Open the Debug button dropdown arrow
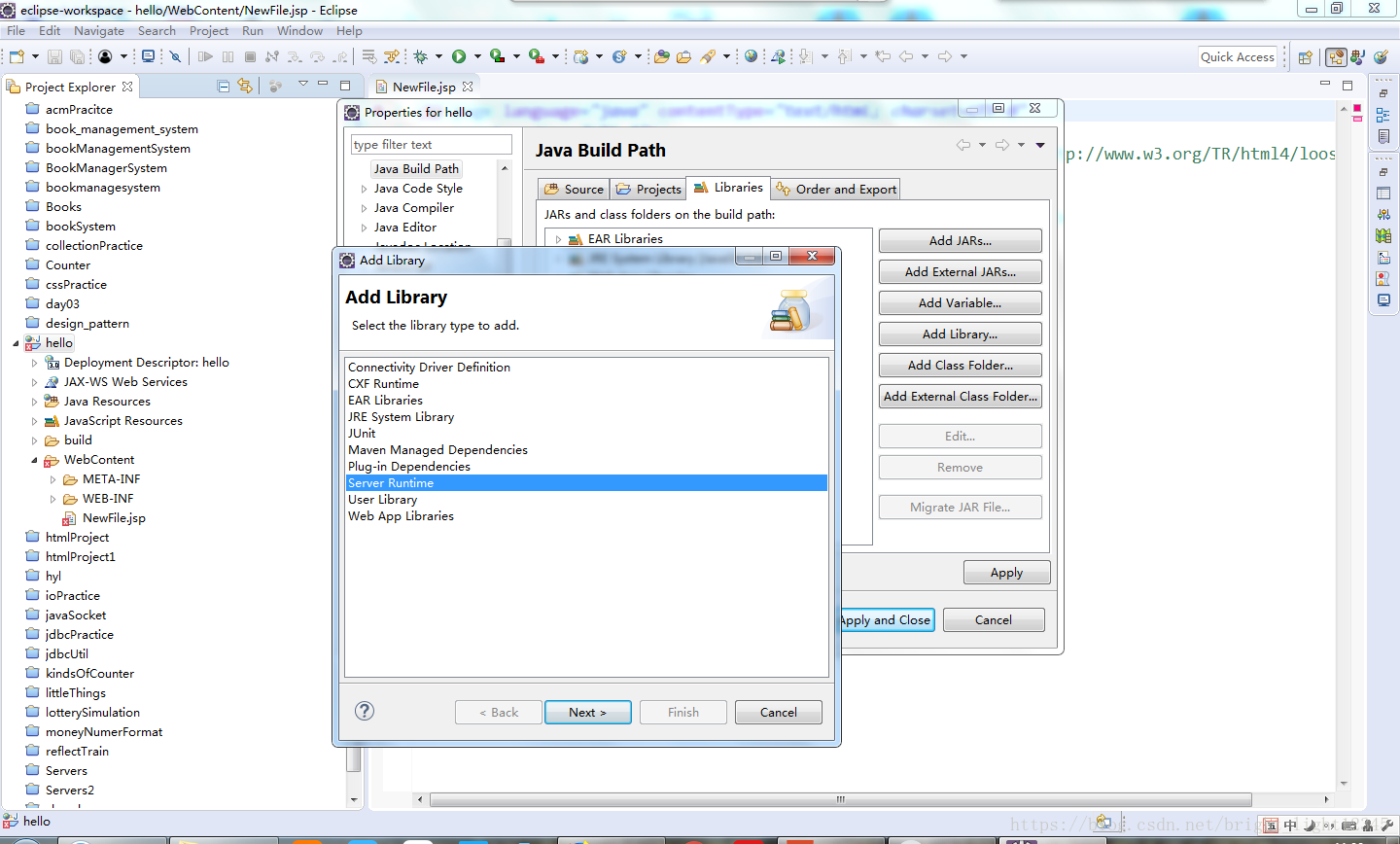The height and width of the screenshot is (844, 1400). 438,56
